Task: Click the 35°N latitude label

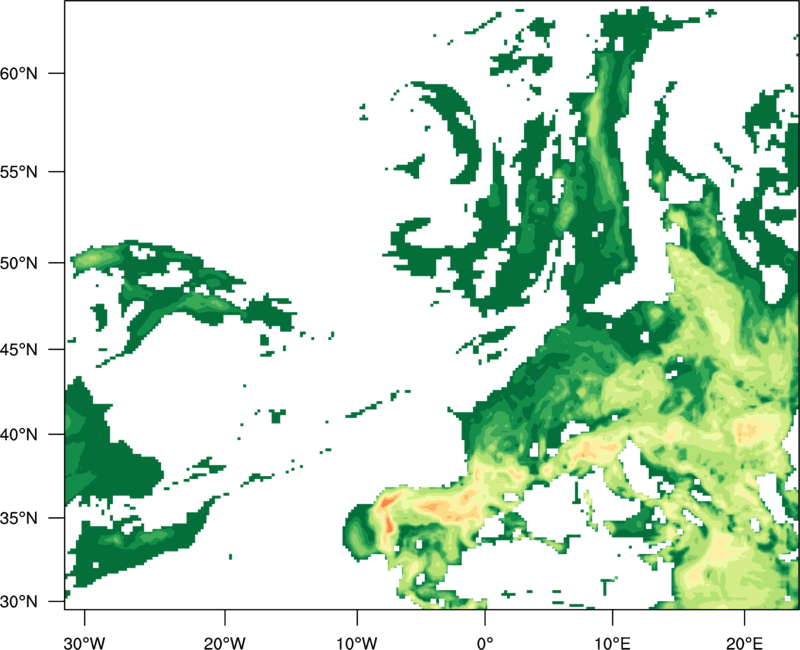Action: point(19,518)
